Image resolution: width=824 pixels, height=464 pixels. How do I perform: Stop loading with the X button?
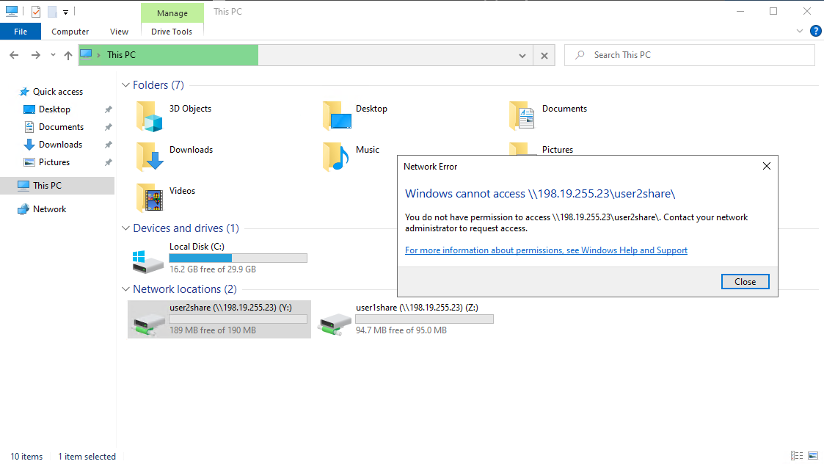[544, 55]
